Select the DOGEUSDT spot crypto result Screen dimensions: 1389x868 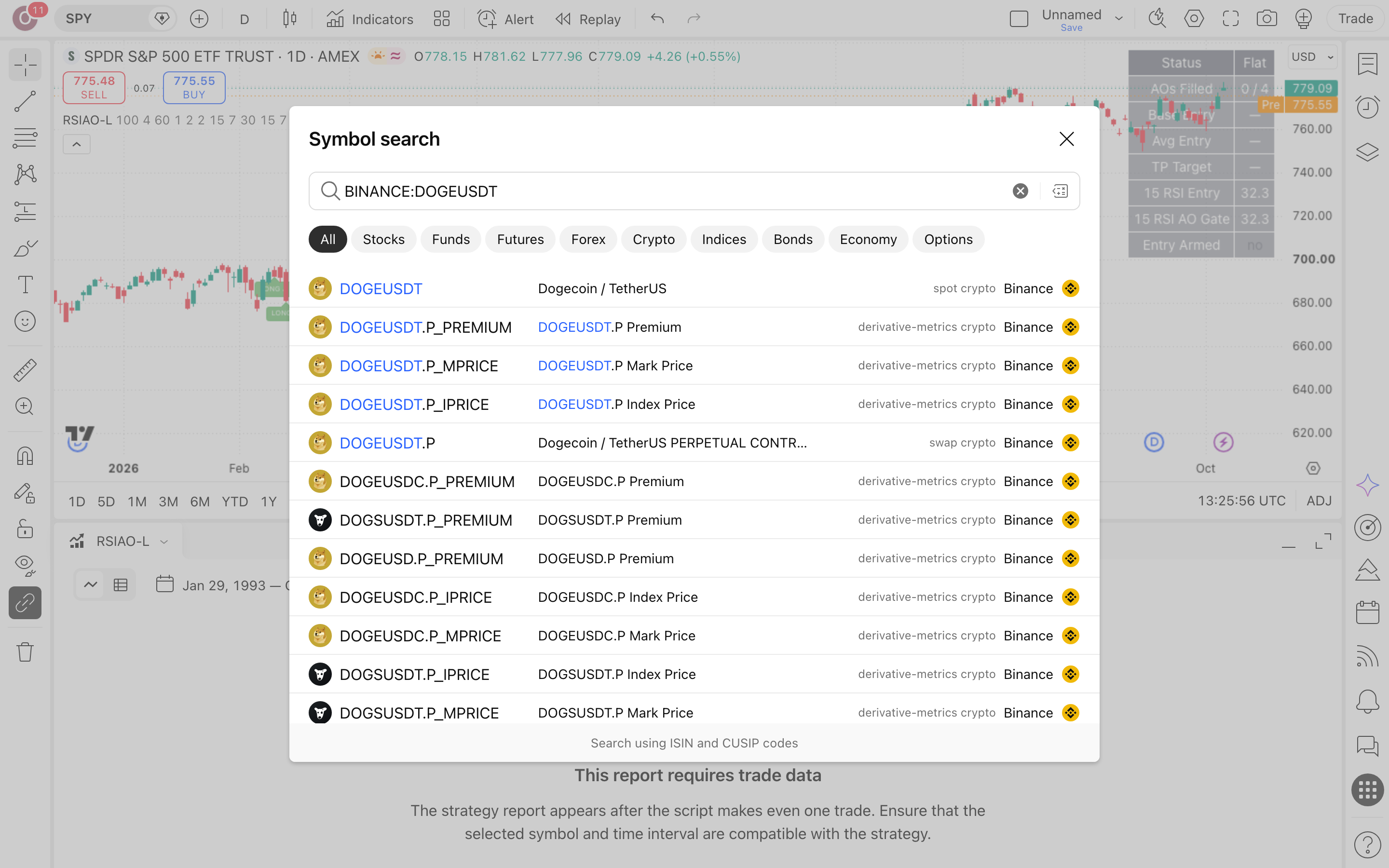[x=694, y=288]
